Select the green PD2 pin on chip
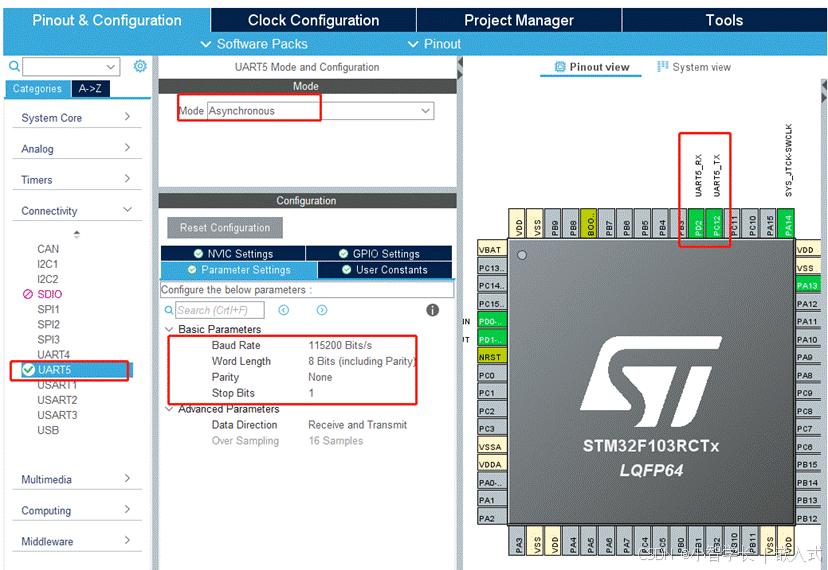Viewport: 828px width, 570px height. [698, 223]
